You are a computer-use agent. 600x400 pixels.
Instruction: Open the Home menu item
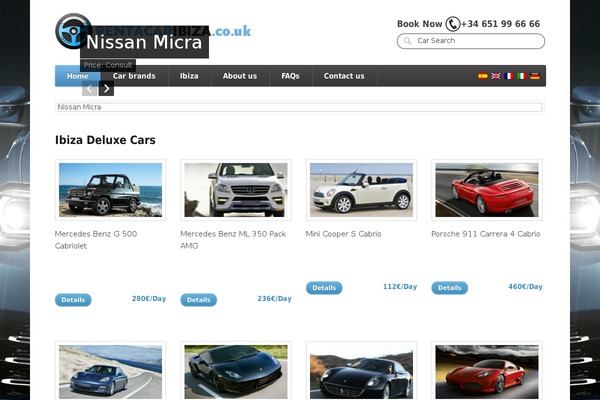[78, 76]
